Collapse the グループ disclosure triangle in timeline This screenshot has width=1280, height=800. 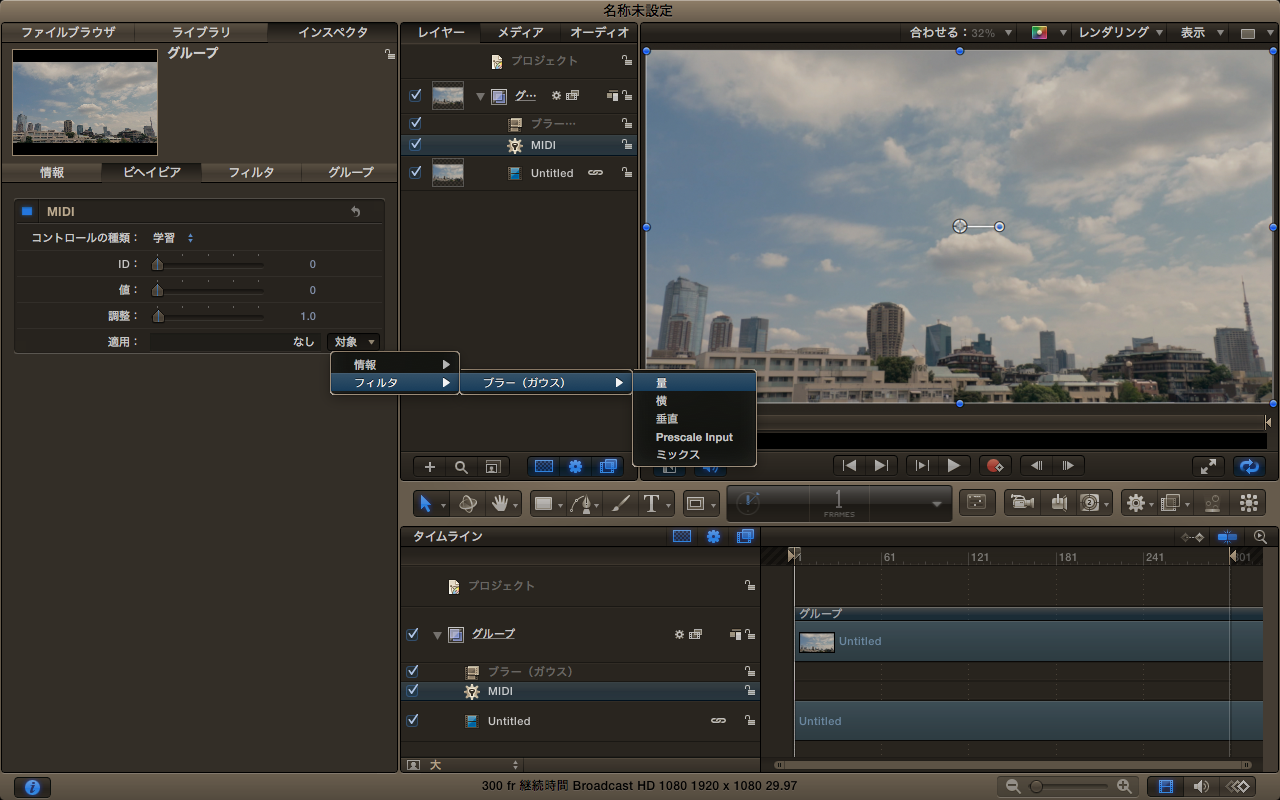pos(437,635)
